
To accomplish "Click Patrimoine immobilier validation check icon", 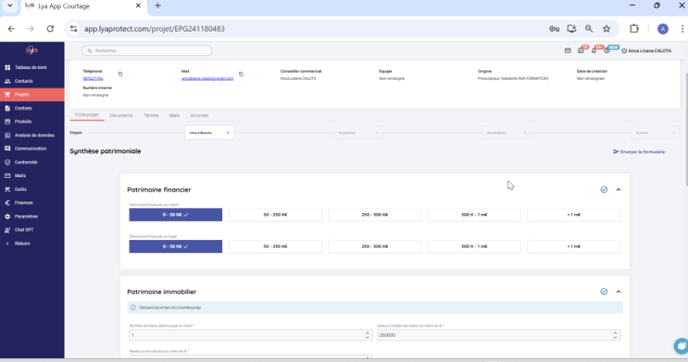I will (x=604, y=292).
